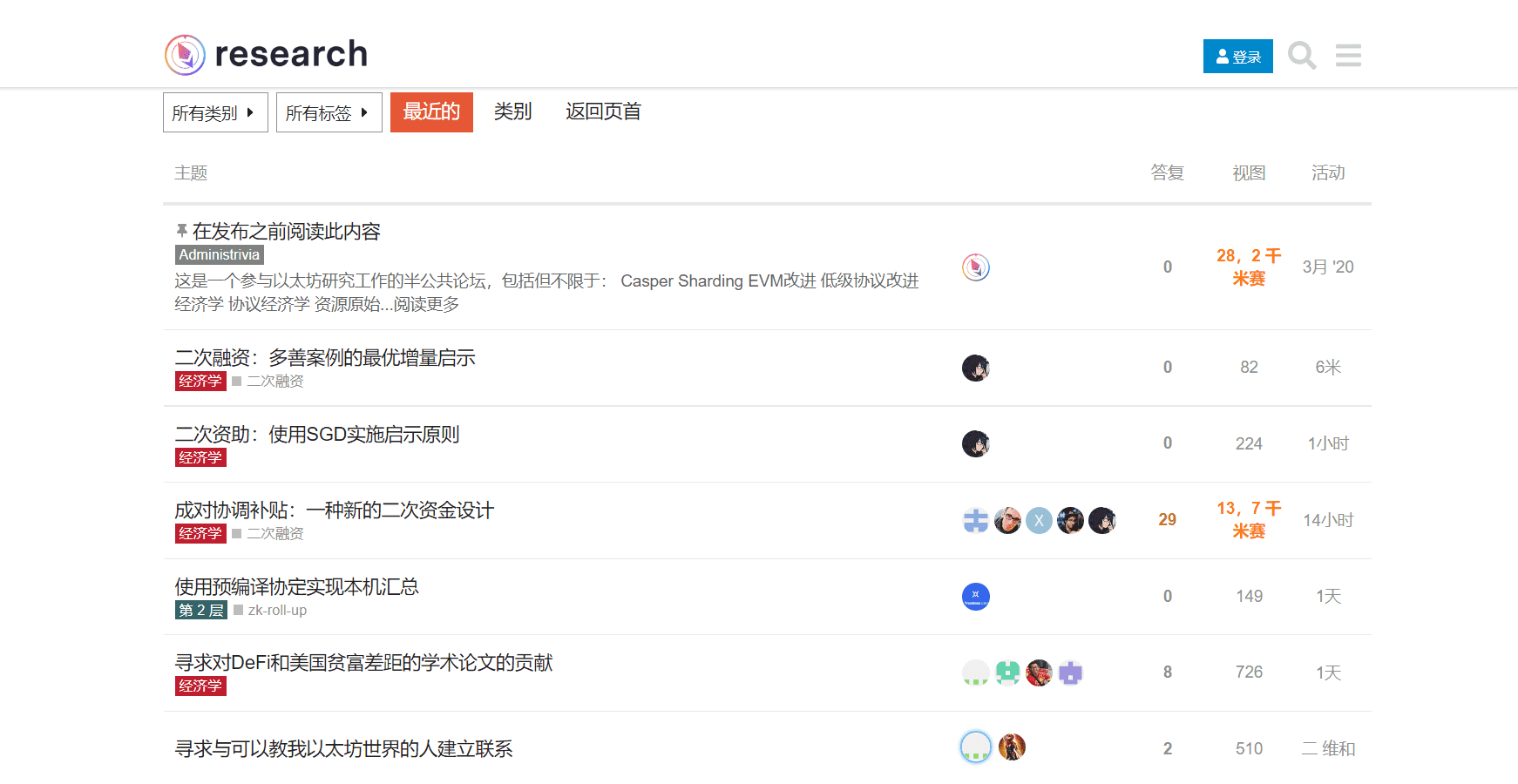Image resolution: width=1518 pixels, height=784 pixels.
Task: Open the site search
Action: click(1302, 55)
